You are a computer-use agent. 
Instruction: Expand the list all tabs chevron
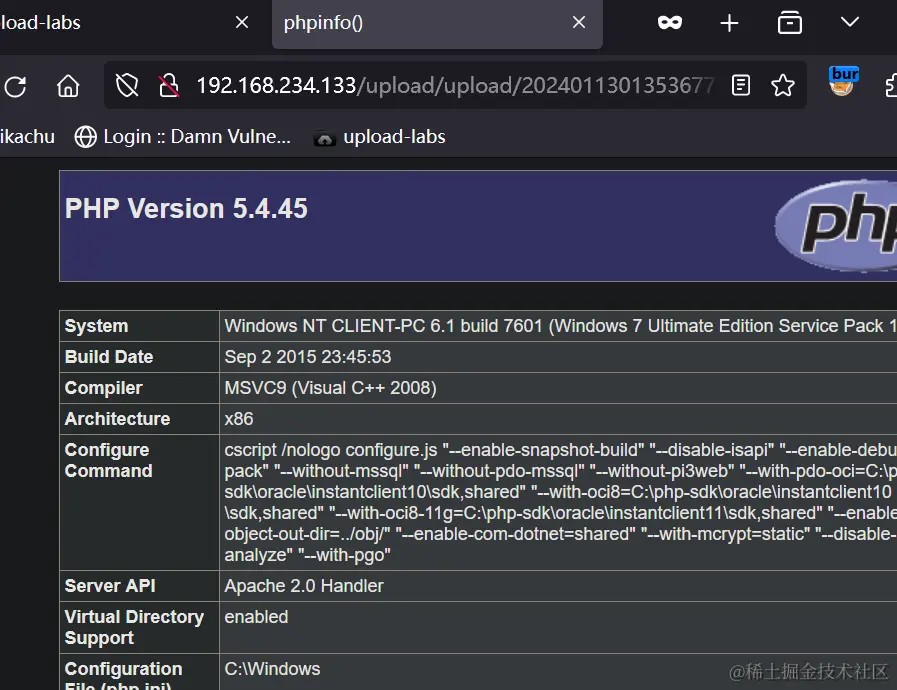[x=850, y=22]
